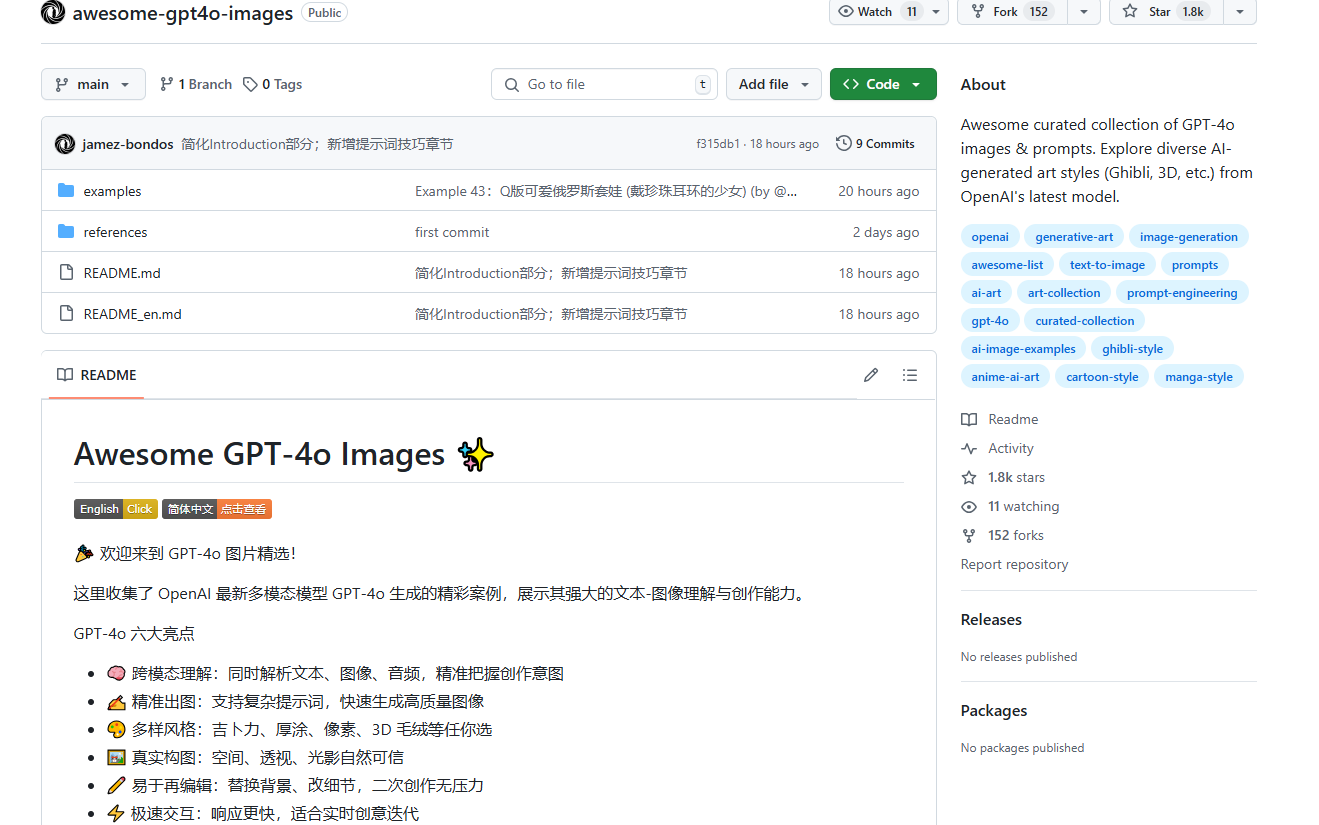Click the awesome-gpt4o-images repository title
The image size is (1319, 825).
click(183, 13)
